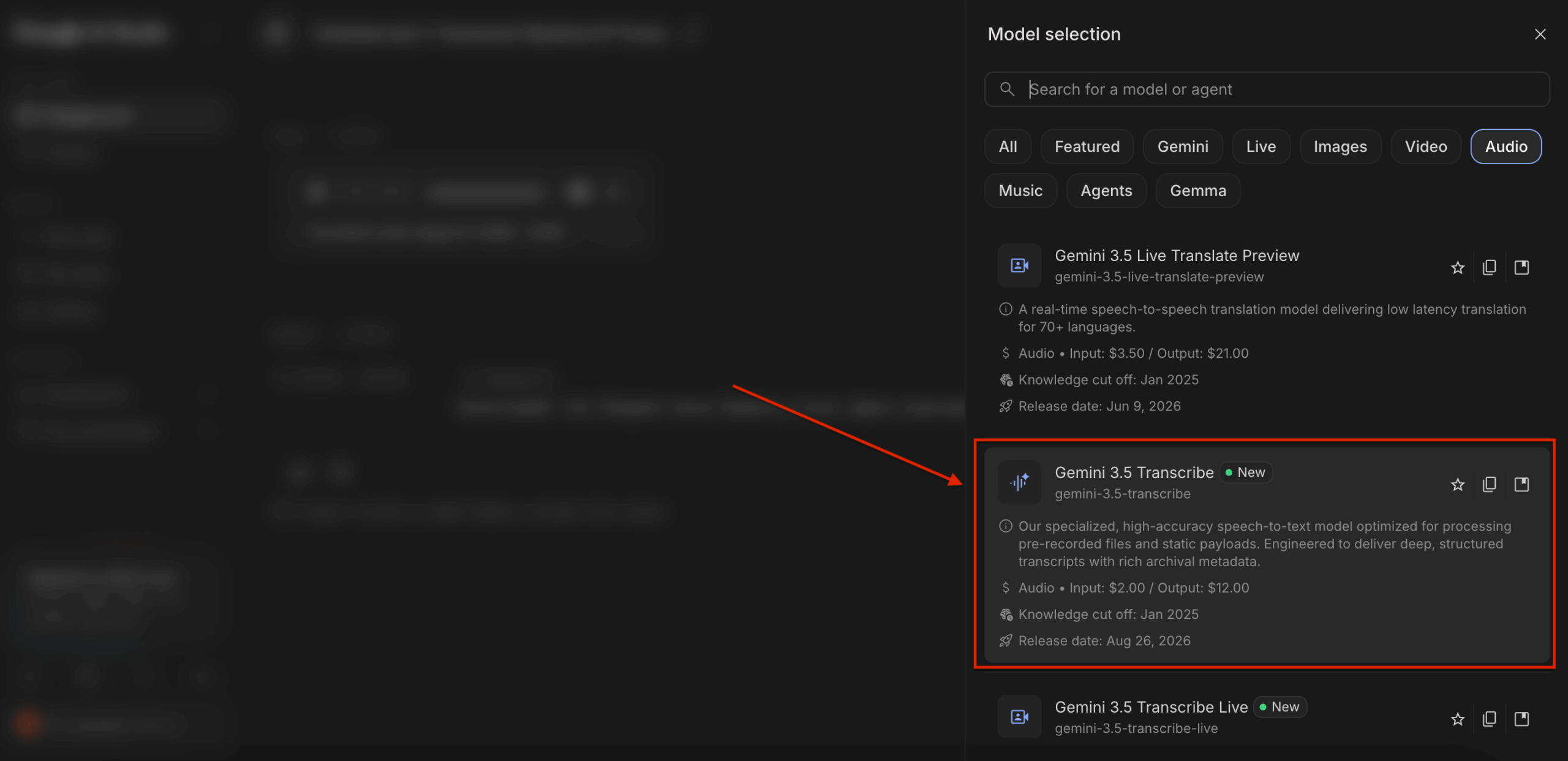This screenshot has width=1568, height=761.
Task: Select the Agents filter chip
Action: tap(1106, 191)
